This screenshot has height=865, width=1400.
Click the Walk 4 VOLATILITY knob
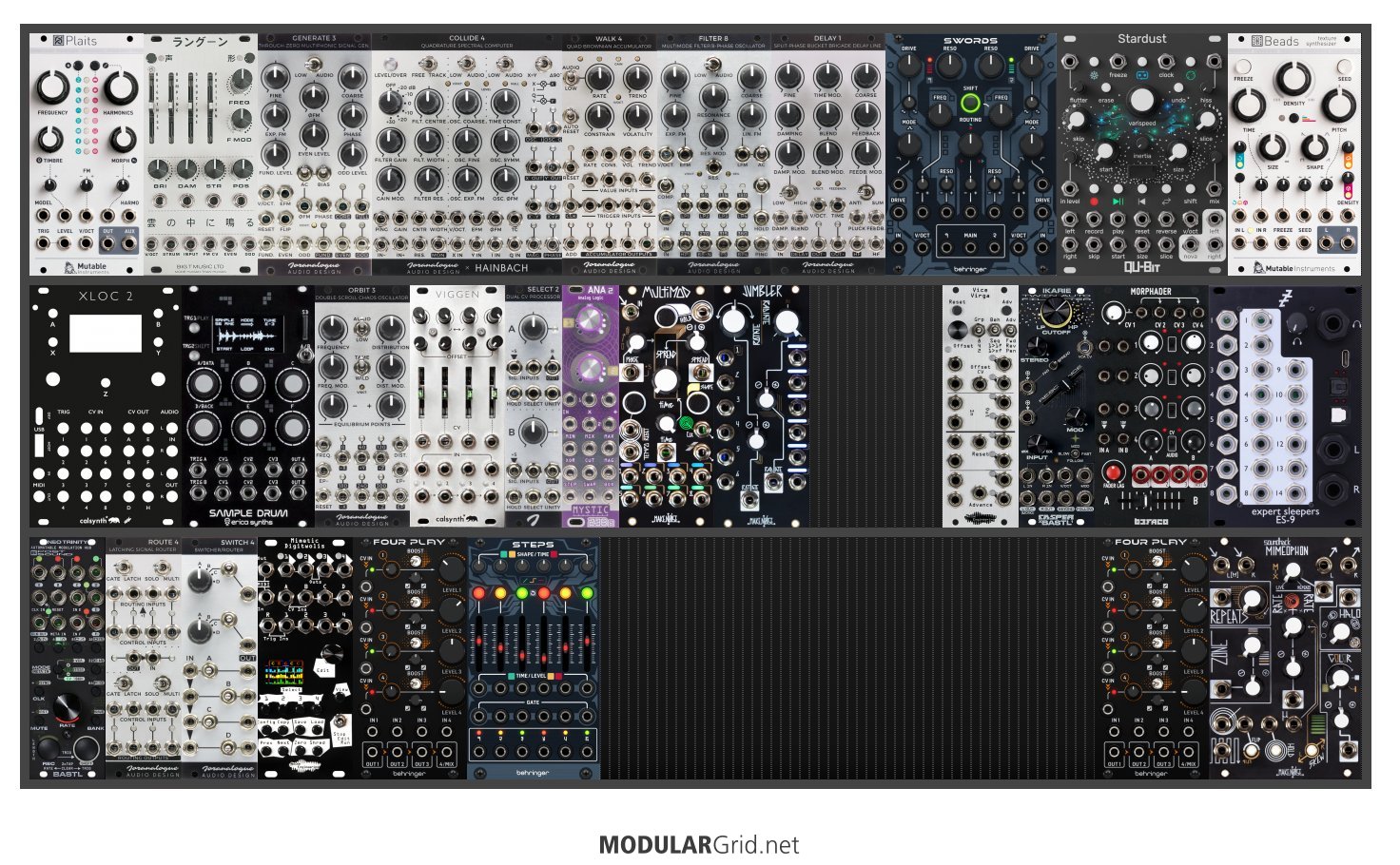click(637, 115)
